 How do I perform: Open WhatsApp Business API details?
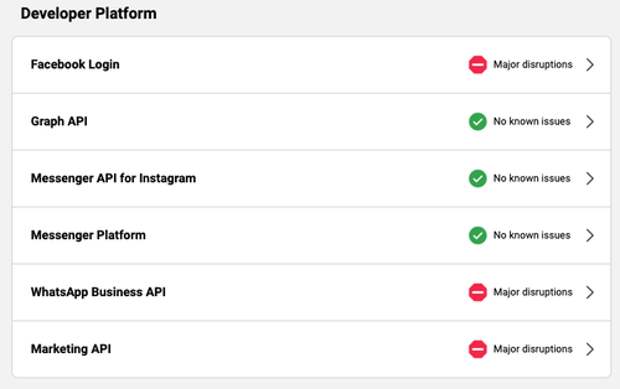312,292
